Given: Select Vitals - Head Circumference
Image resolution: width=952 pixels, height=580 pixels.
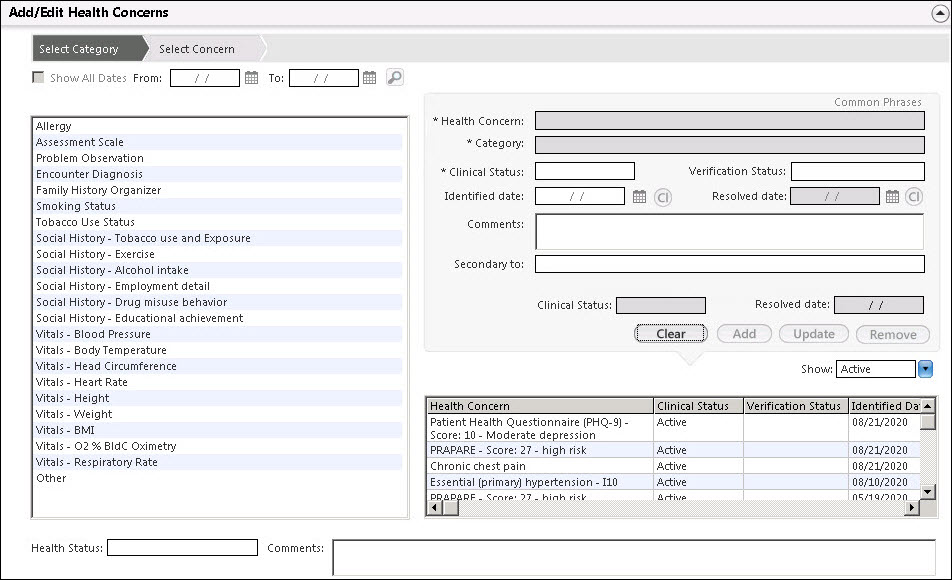Looking at the screenshot, I should tap(219, 366).
